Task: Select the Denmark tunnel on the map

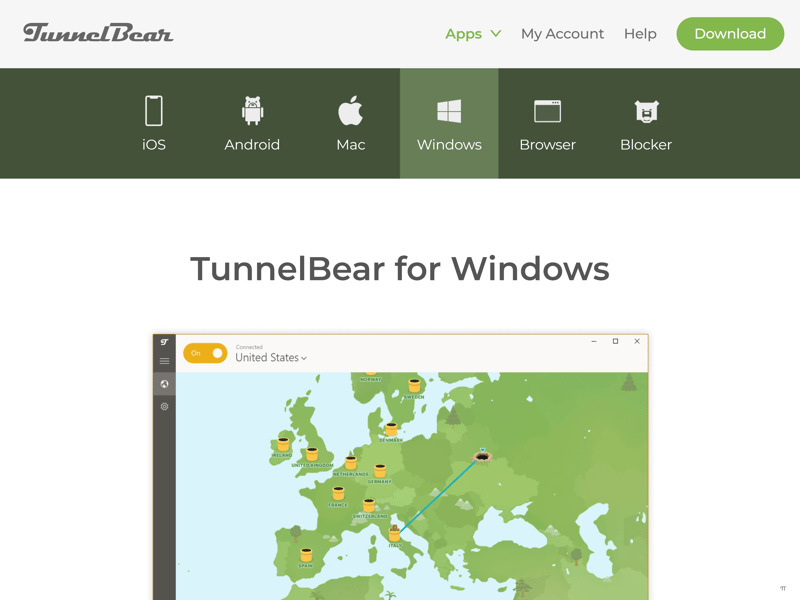Action: 391,430
